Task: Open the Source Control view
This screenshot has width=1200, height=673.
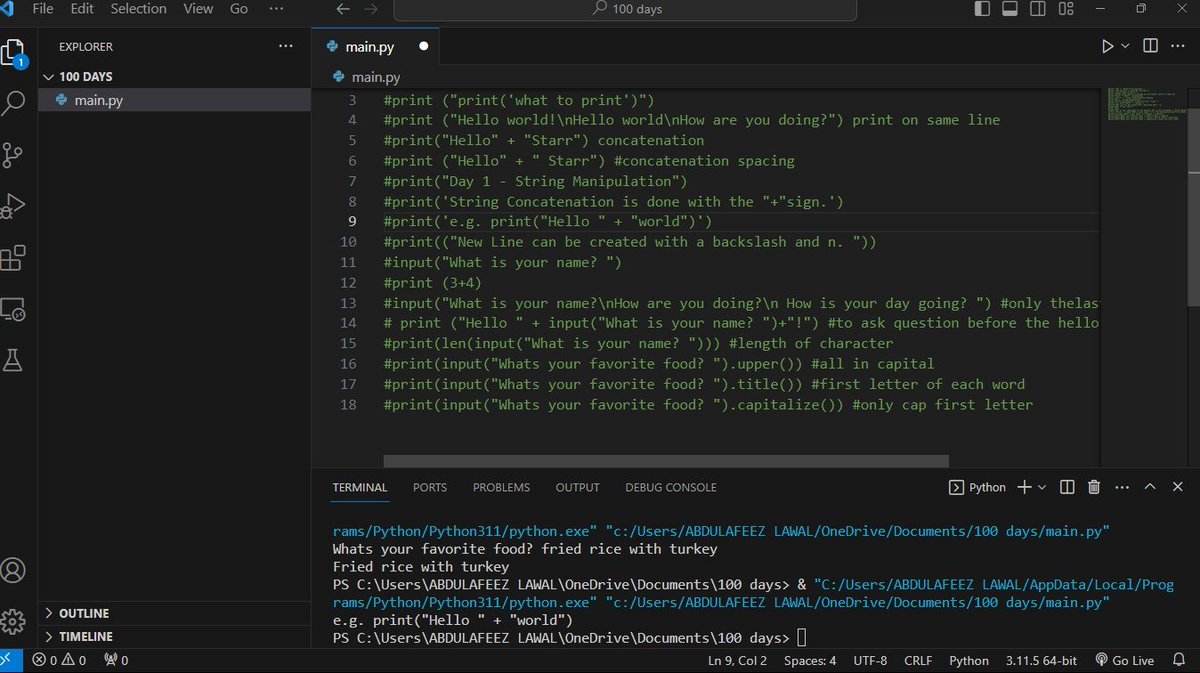Action: pyautogui.click(x=13, y=155)
